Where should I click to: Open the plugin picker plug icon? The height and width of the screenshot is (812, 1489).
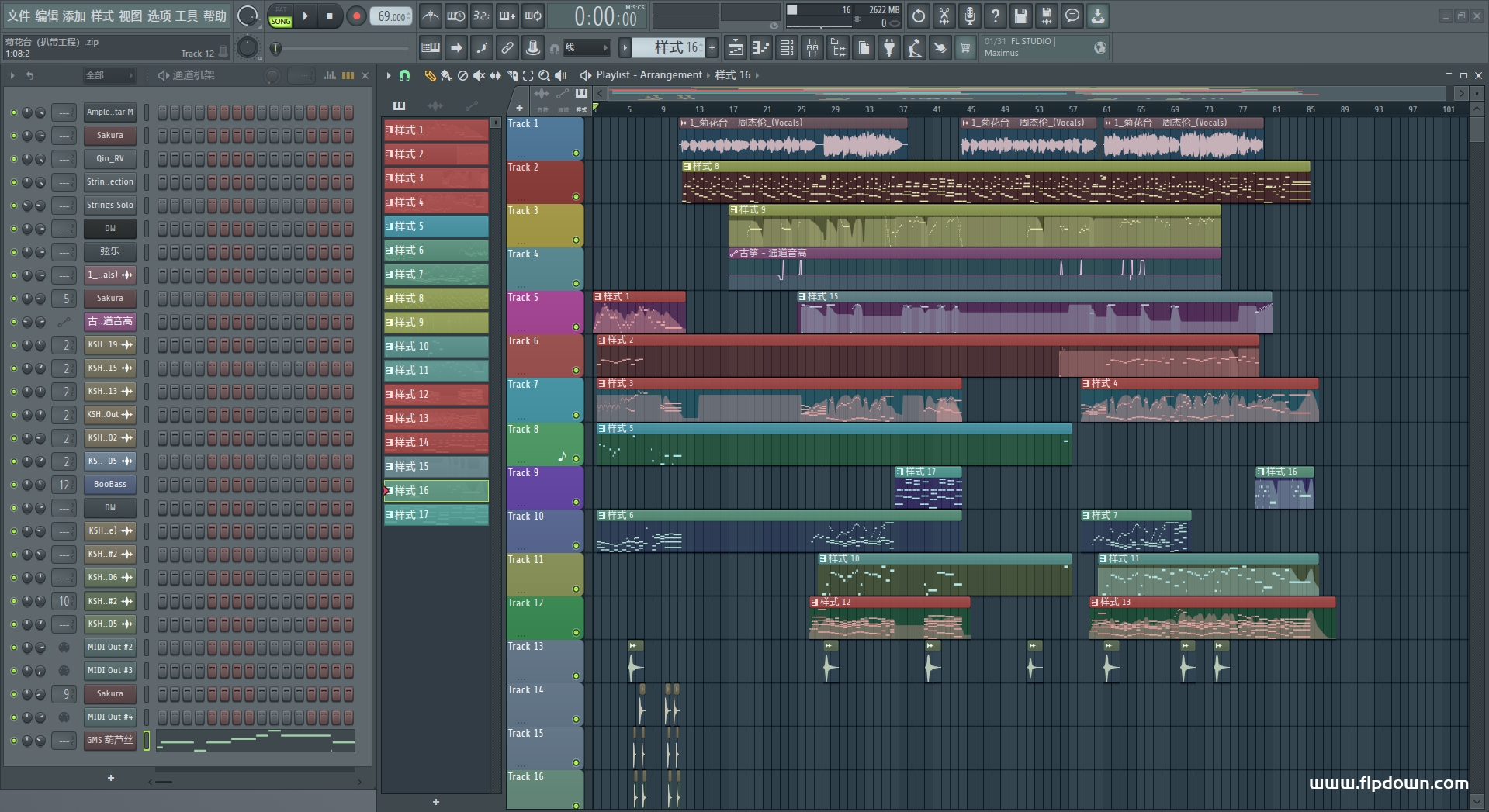(889, 48)
